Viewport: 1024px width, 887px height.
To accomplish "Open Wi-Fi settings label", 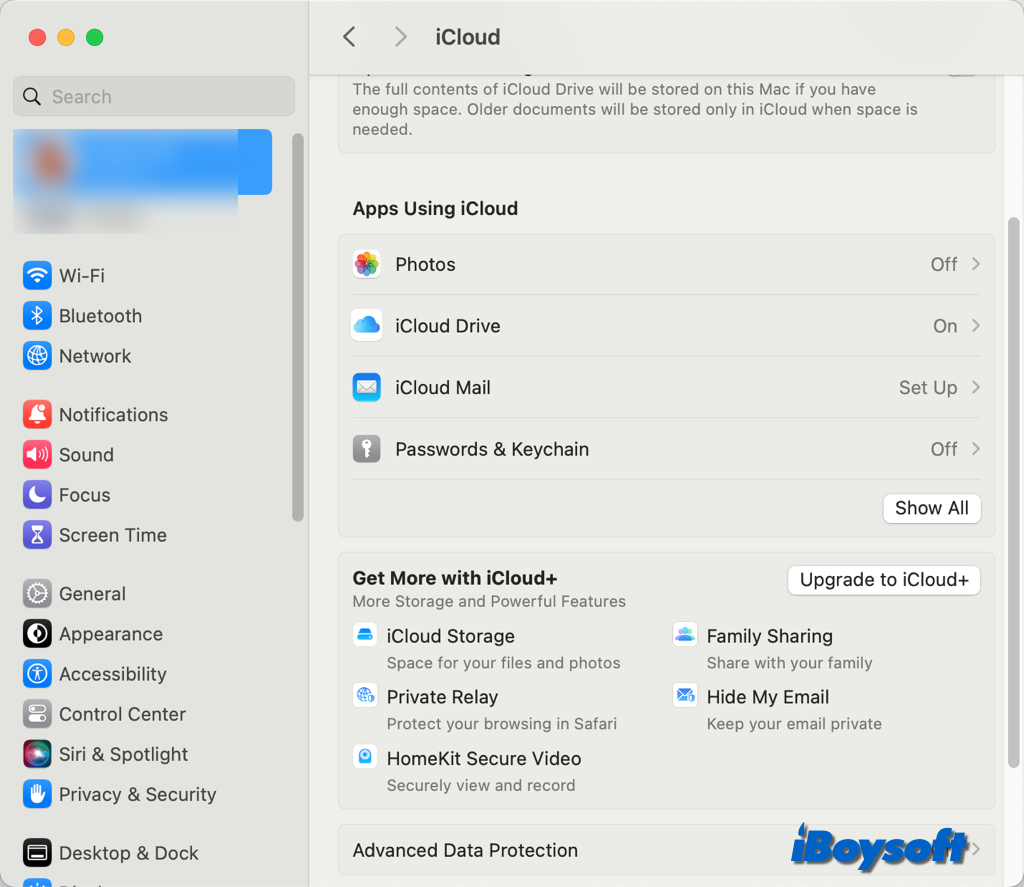I will click(x=82, y=276).
